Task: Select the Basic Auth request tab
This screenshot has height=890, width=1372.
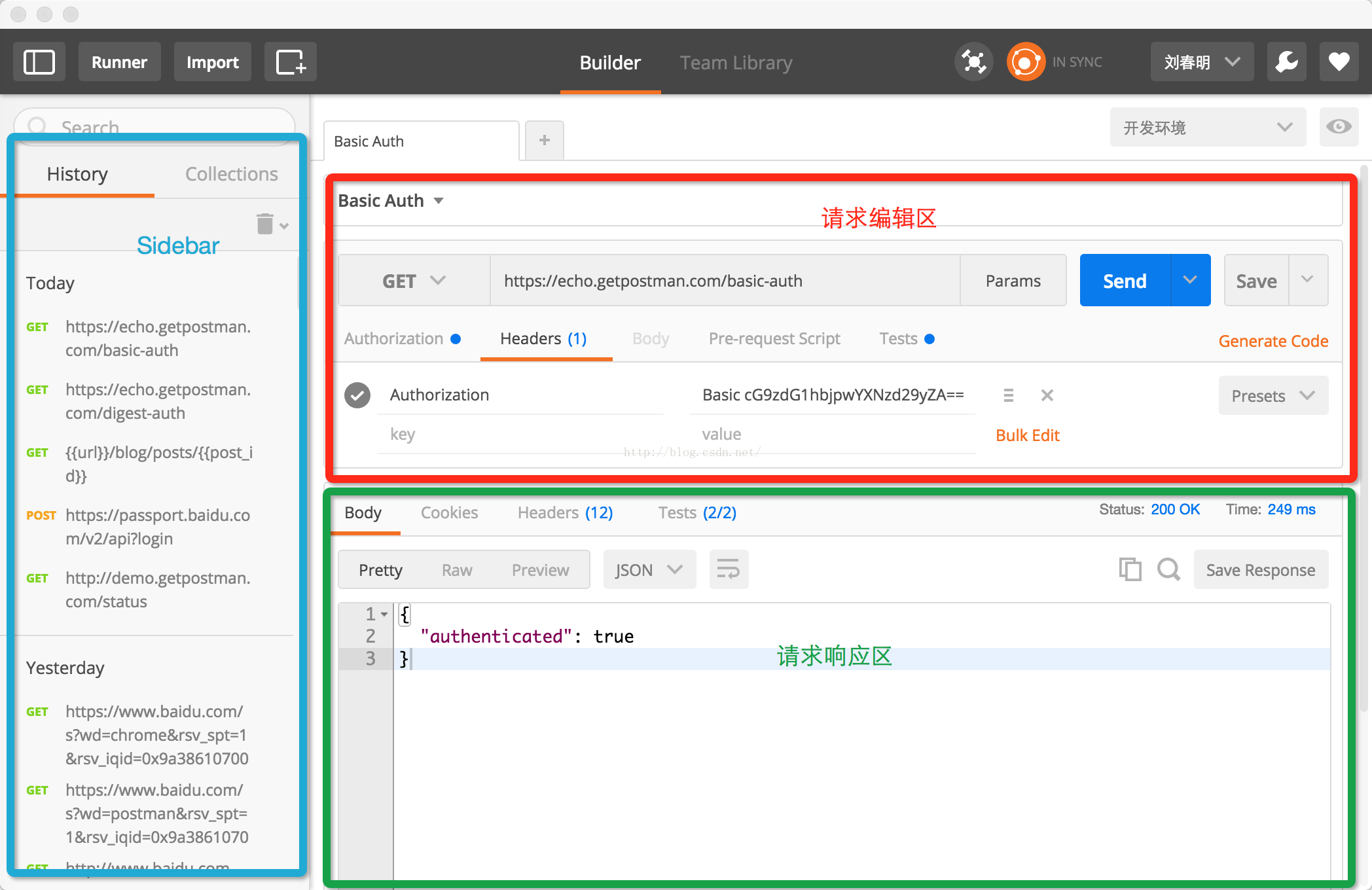Action: [422, 141]
